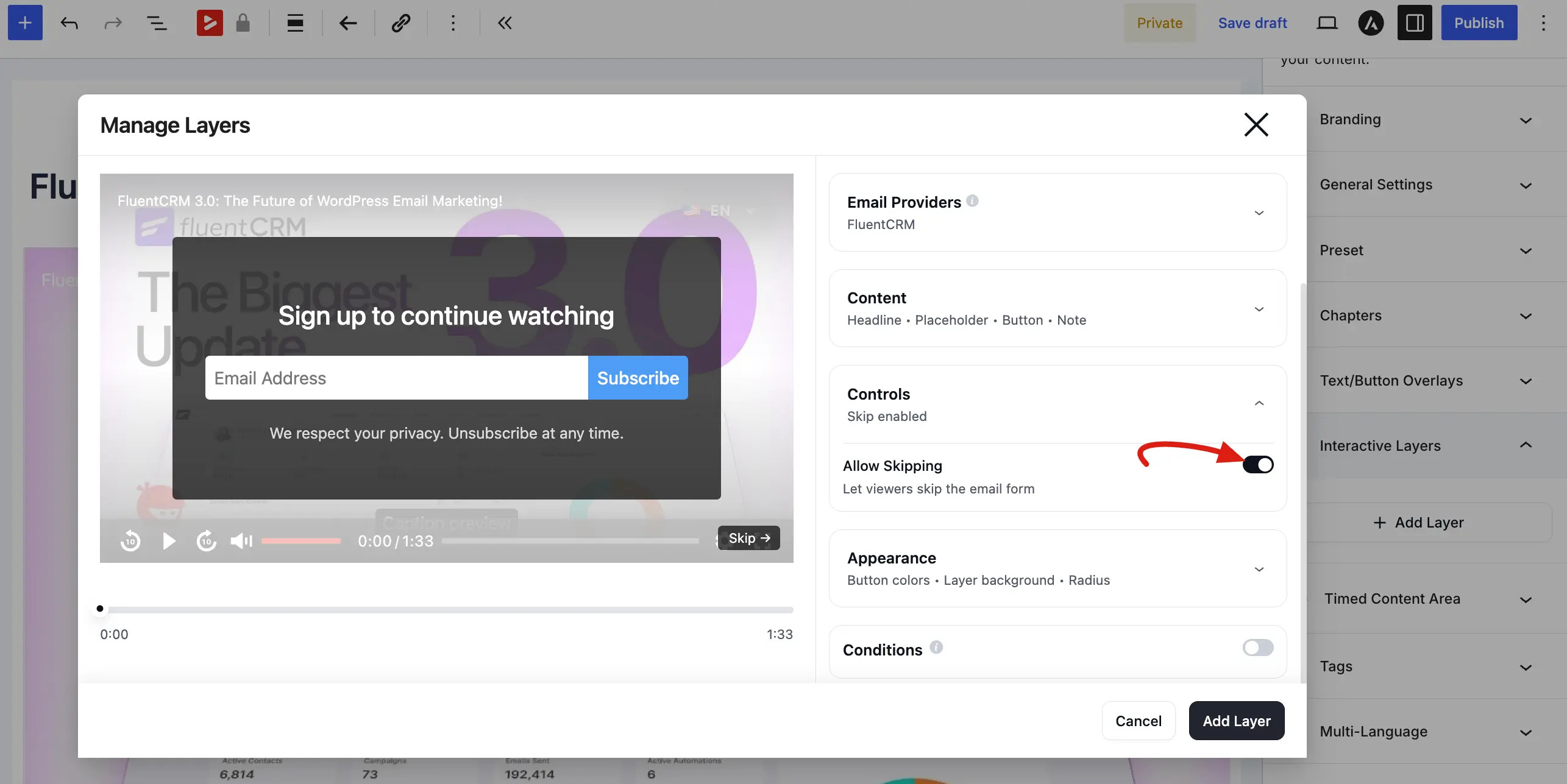1567x784 pixels.
Task: Click the Skip button in video preview
Action: (749, 538)
